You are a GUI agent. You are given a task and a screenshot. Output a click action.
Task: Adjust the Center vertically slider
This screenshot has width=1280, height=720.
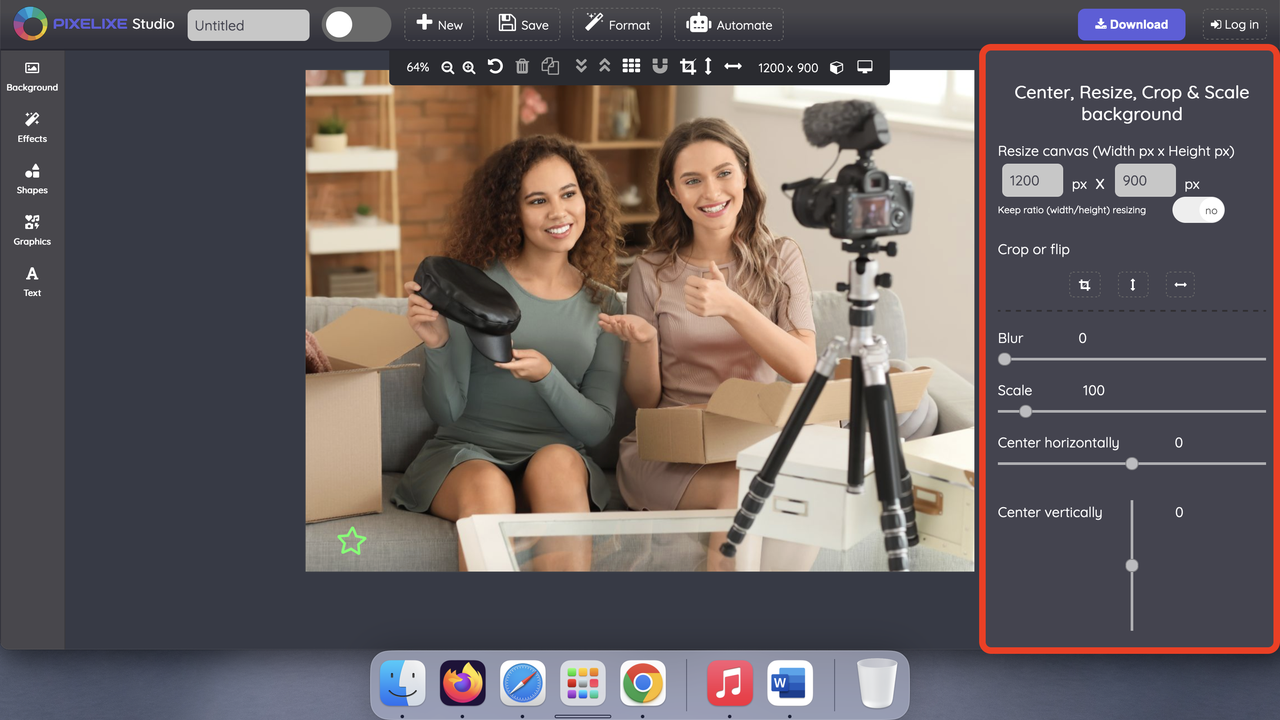tap(1132, 565)
